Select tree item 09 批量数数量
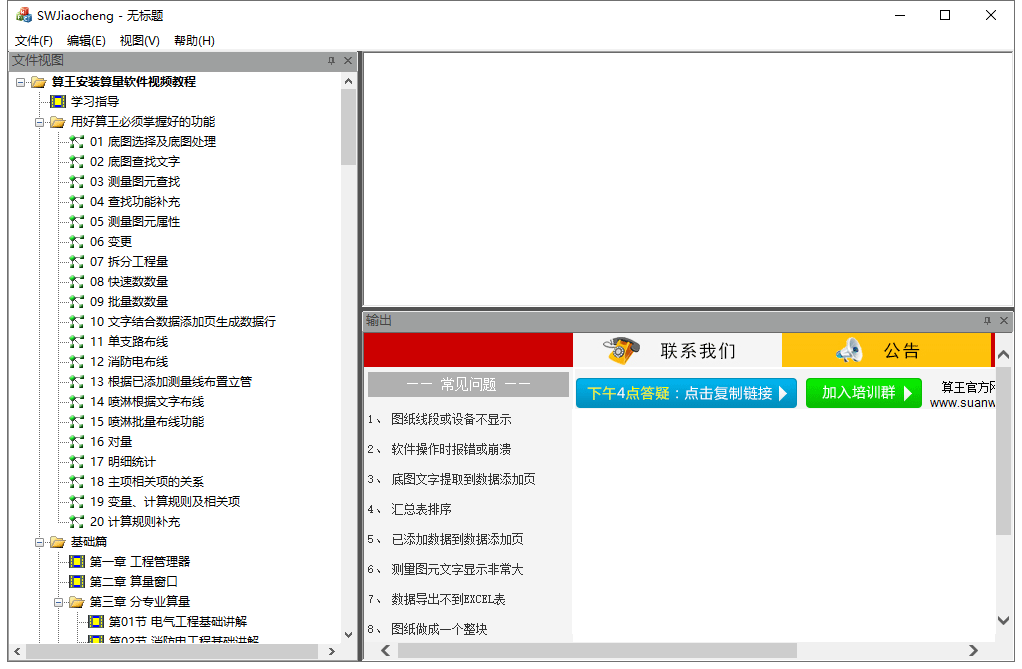The height and width of the screenshot is (669, 1022). (x=128, y=301)
